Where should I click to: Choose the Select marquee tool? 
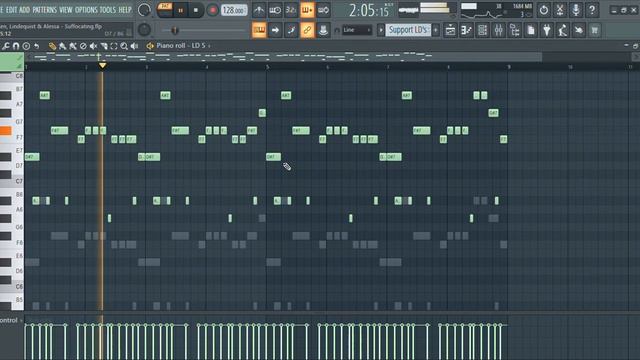point(114,46)
